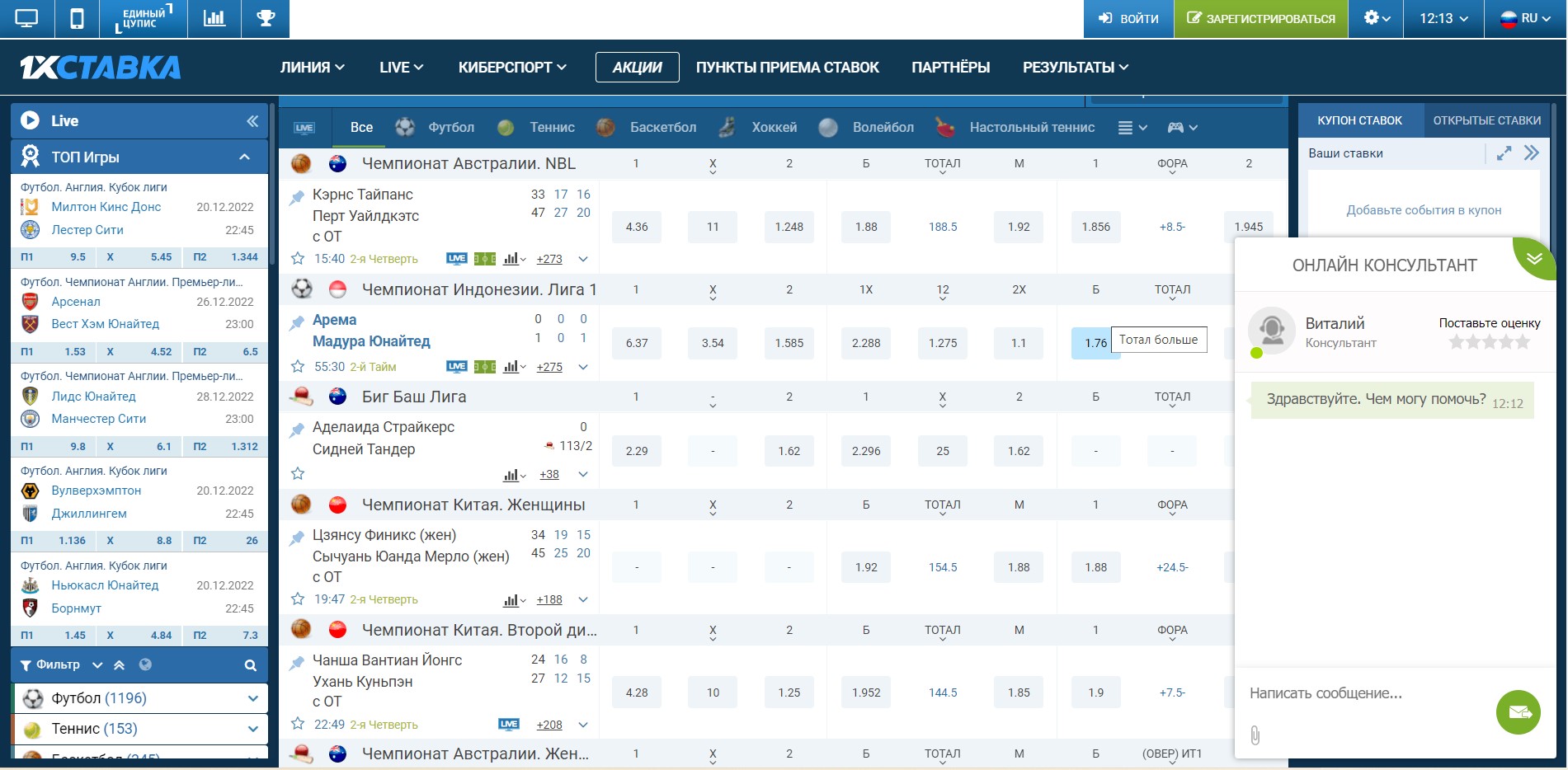The image size is (1568, 770).
Task: Open the Единый ЦУПИС logo link
Action: point(144,18)
